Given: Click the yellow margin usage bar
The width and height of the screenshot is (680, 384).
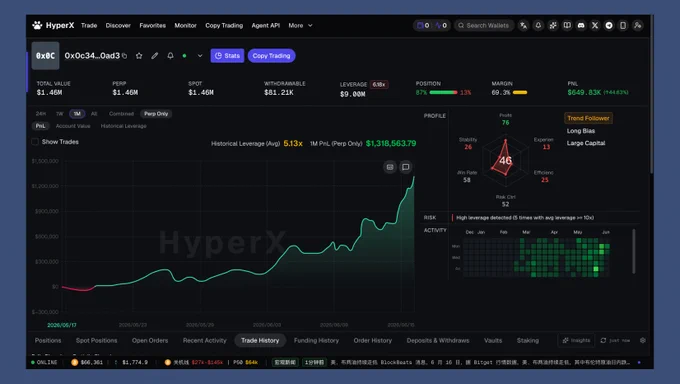Looking at the screenshot, I should point(520,92).
